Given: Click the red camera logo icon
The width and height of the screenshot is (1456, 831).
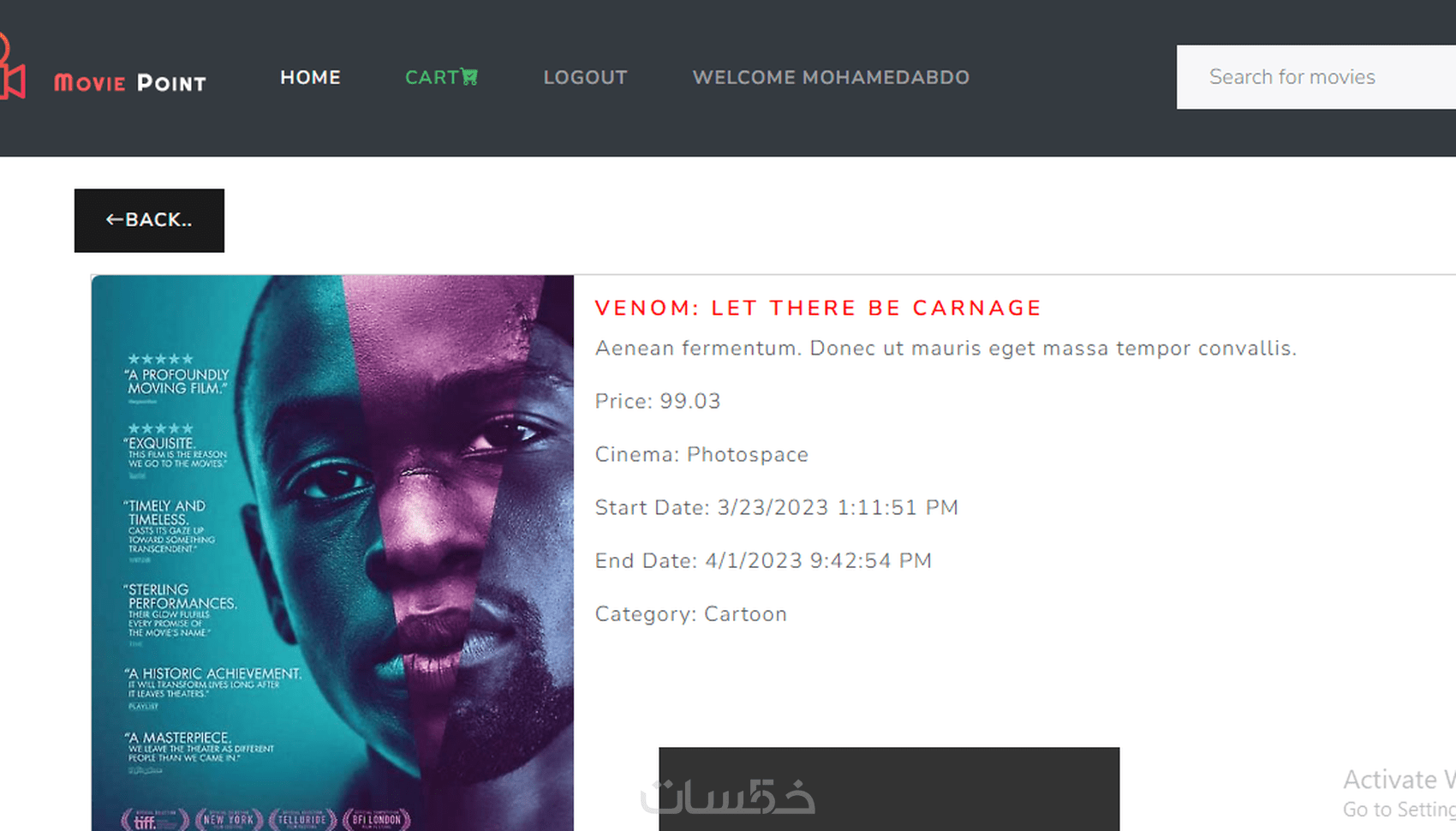Looking at the screenshot, I should pos(12,67).
